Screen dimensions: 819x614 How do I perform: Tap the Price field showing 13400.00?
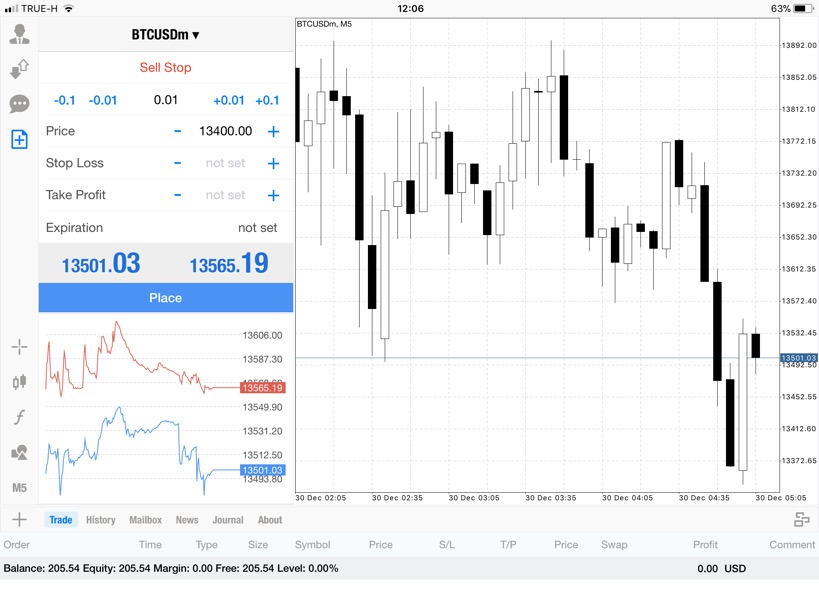[x=225, y=131]
